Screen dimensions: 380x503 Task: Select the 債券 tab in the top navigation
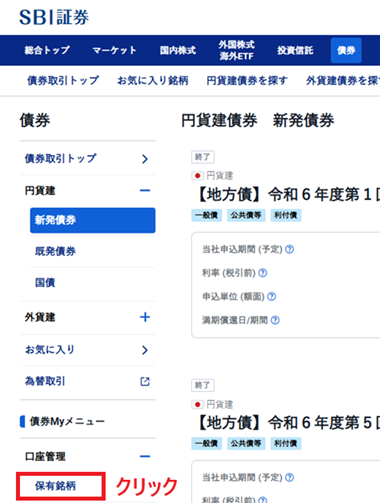346,50
